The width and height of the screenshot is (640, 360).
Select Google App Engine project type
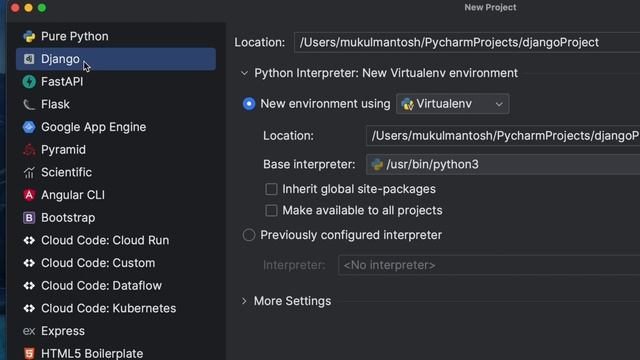116,127
